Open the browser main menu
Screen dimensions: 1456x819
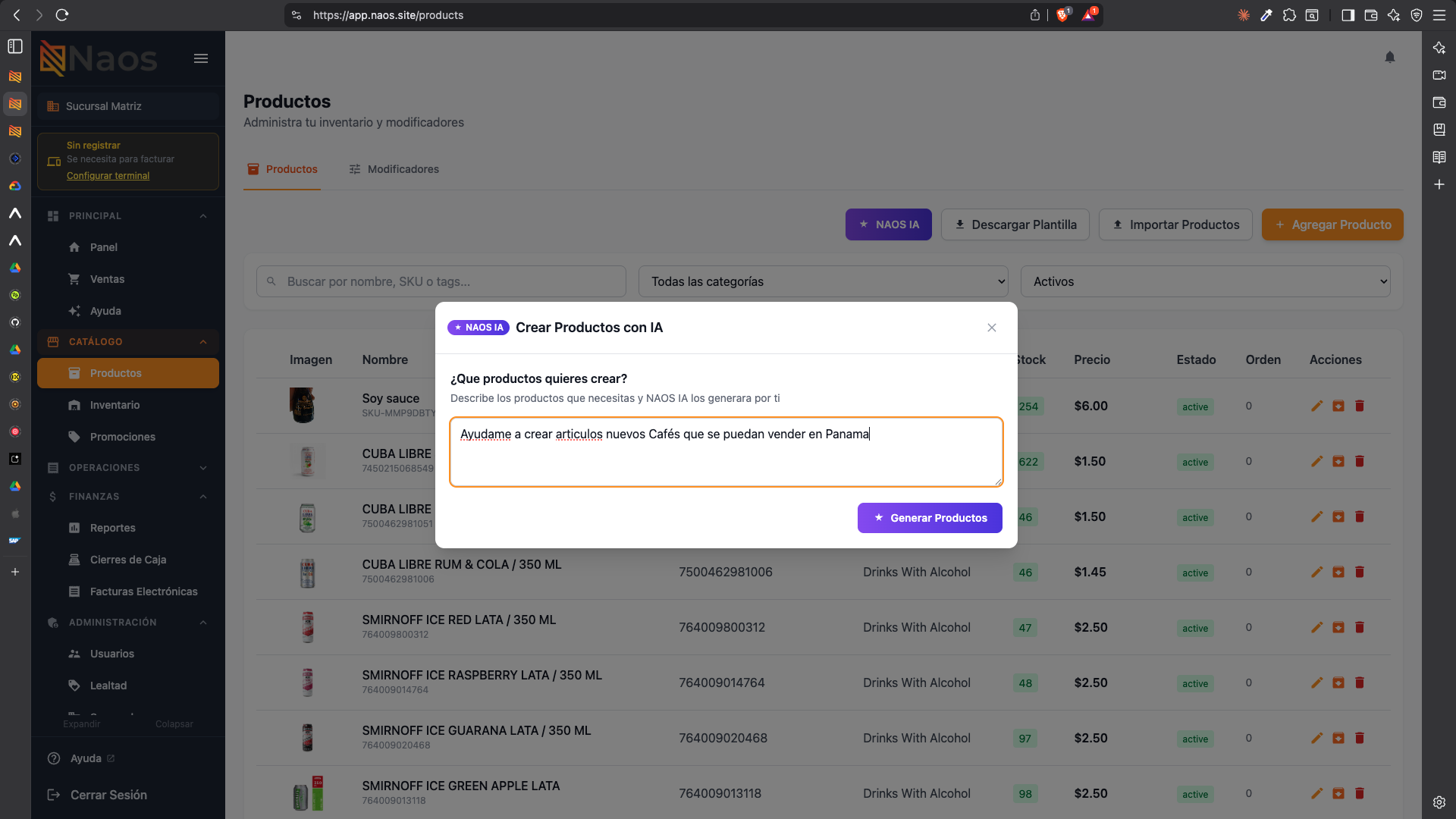[x=1439, y=15]
